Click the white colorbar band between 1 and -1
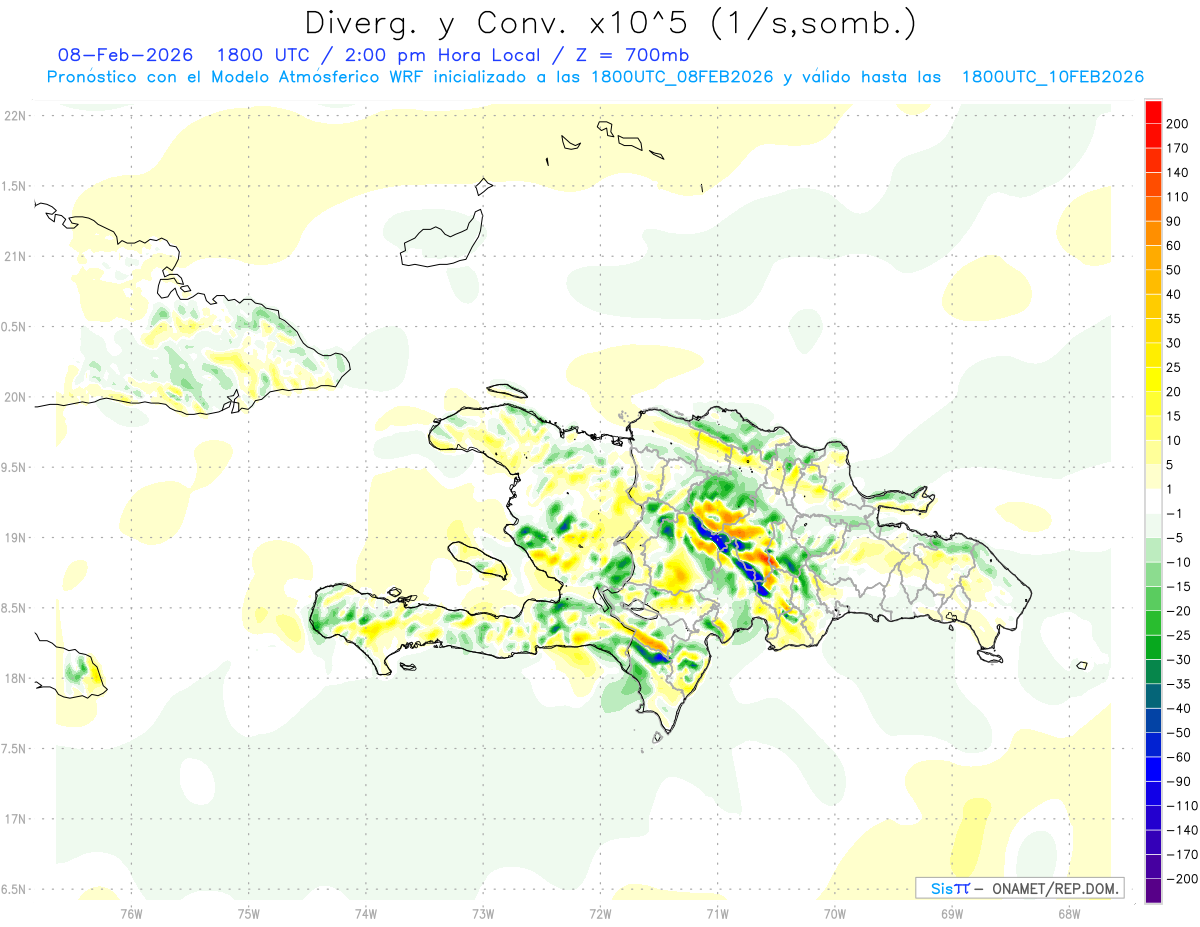 tap(1153, 501)
